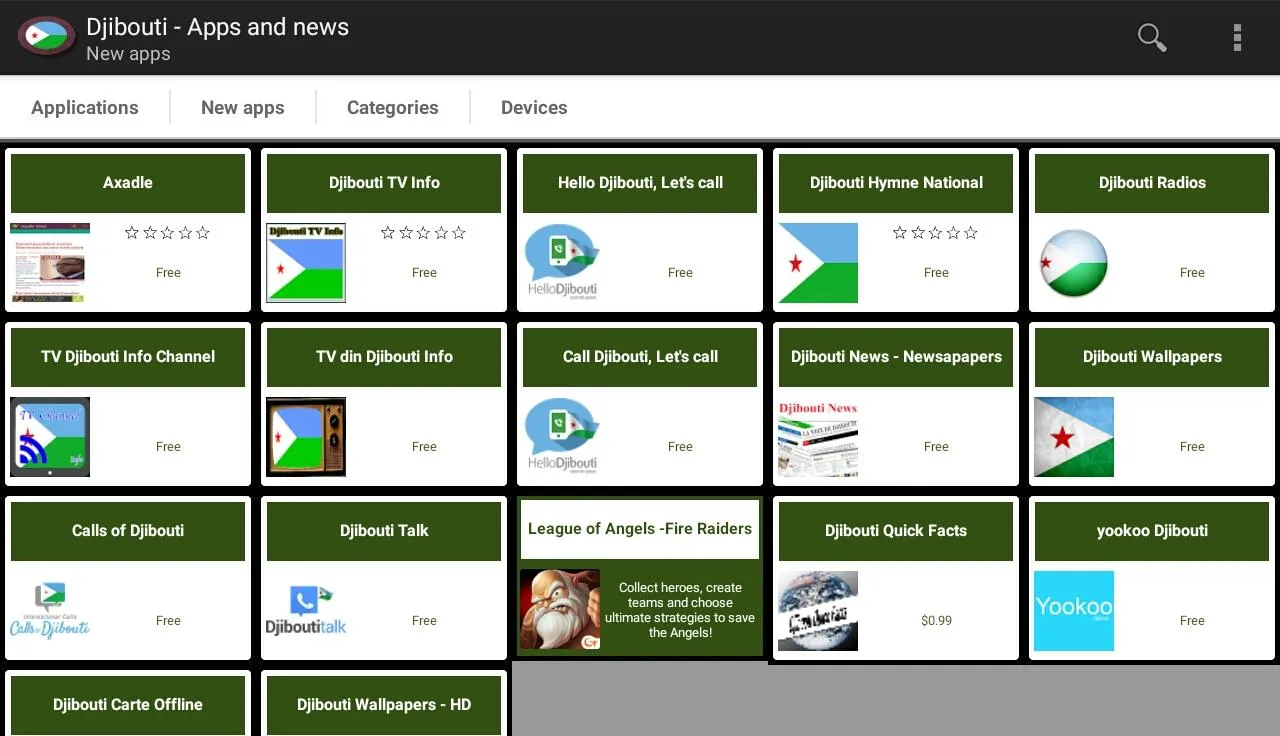Click the Free label under Djibouti Wallpapers
Viewport: 1280px width, 736px height.
coord(1192,446)
